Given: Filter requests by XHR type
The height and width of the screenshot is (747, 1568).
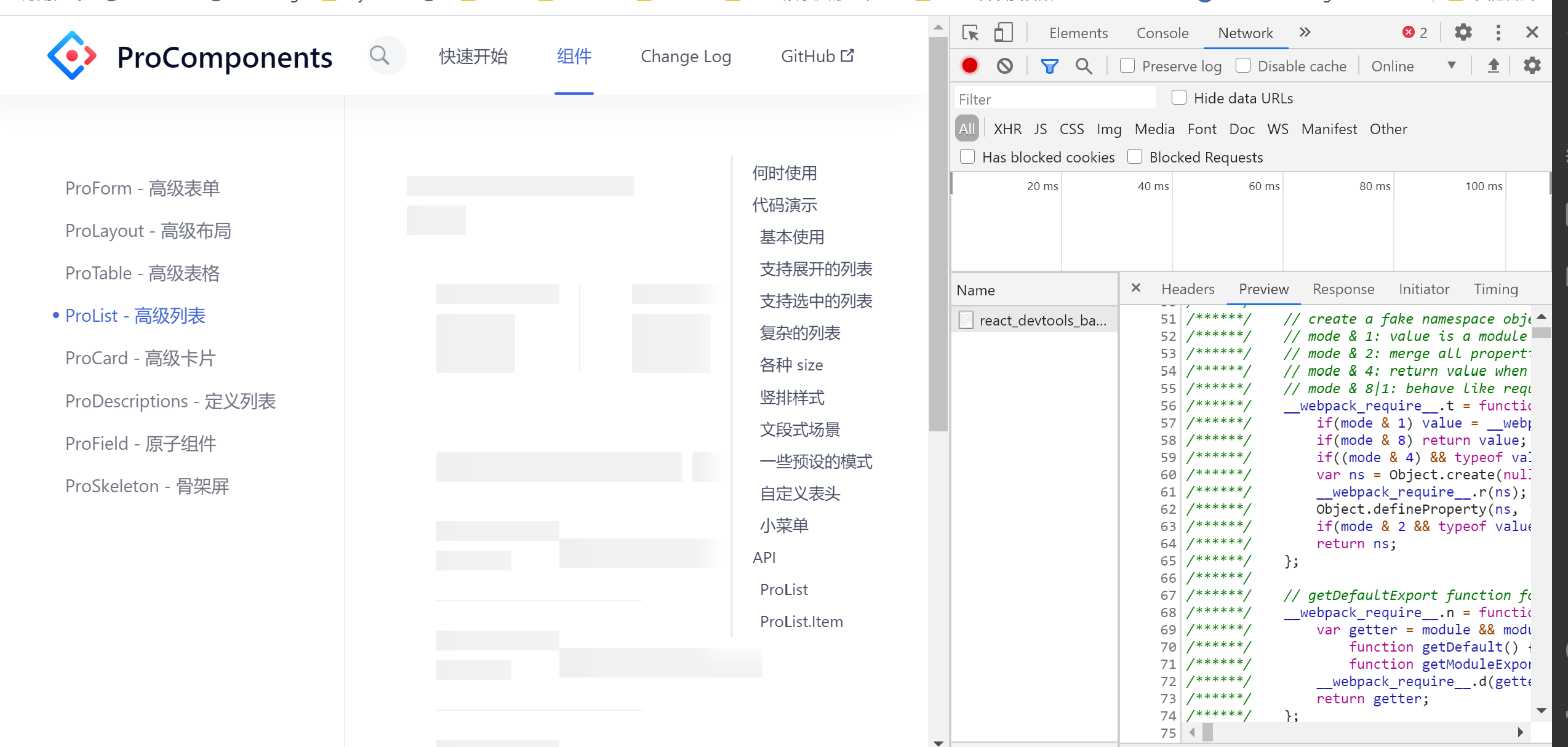Looking at the screenshot, I should pyautogui.click(x=1007, y=129).
